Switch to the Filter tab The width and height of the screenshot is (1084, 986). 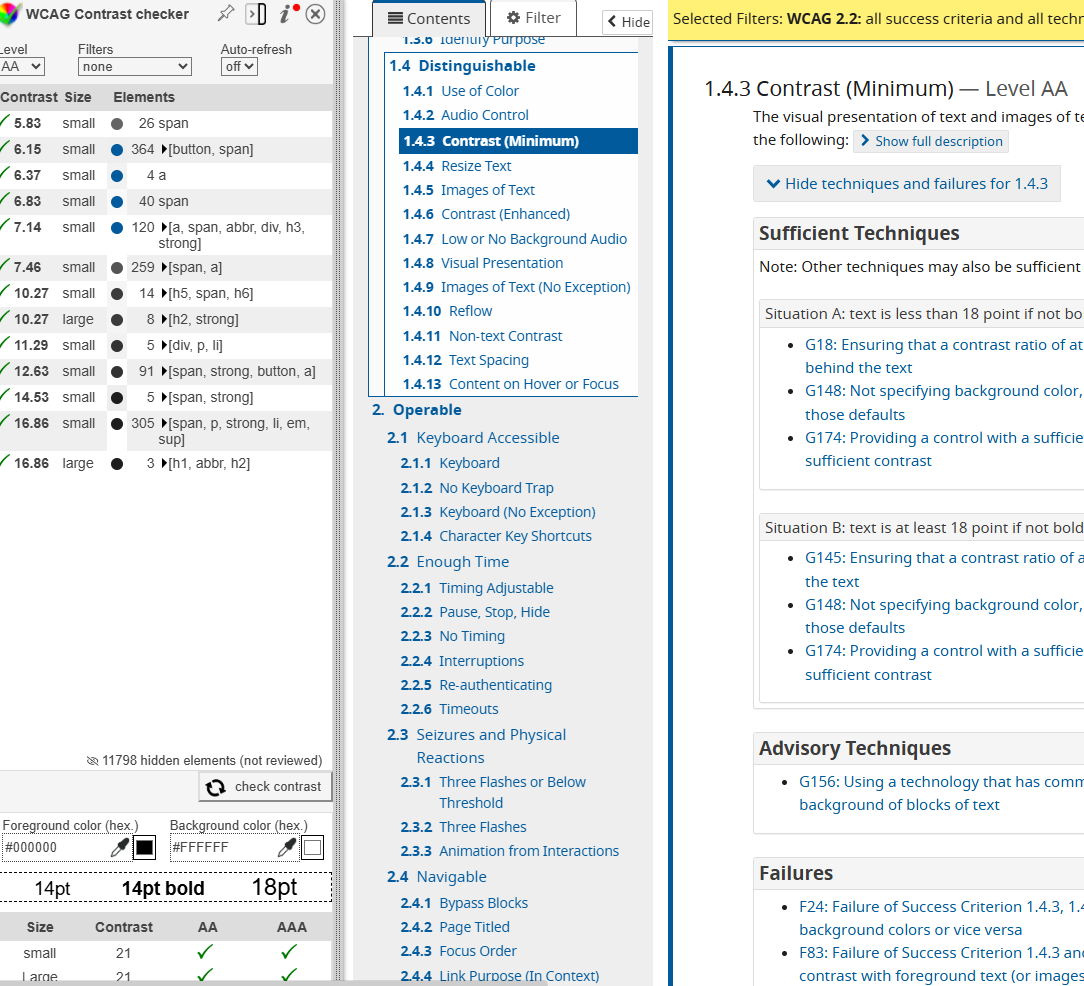click(533, 18)
